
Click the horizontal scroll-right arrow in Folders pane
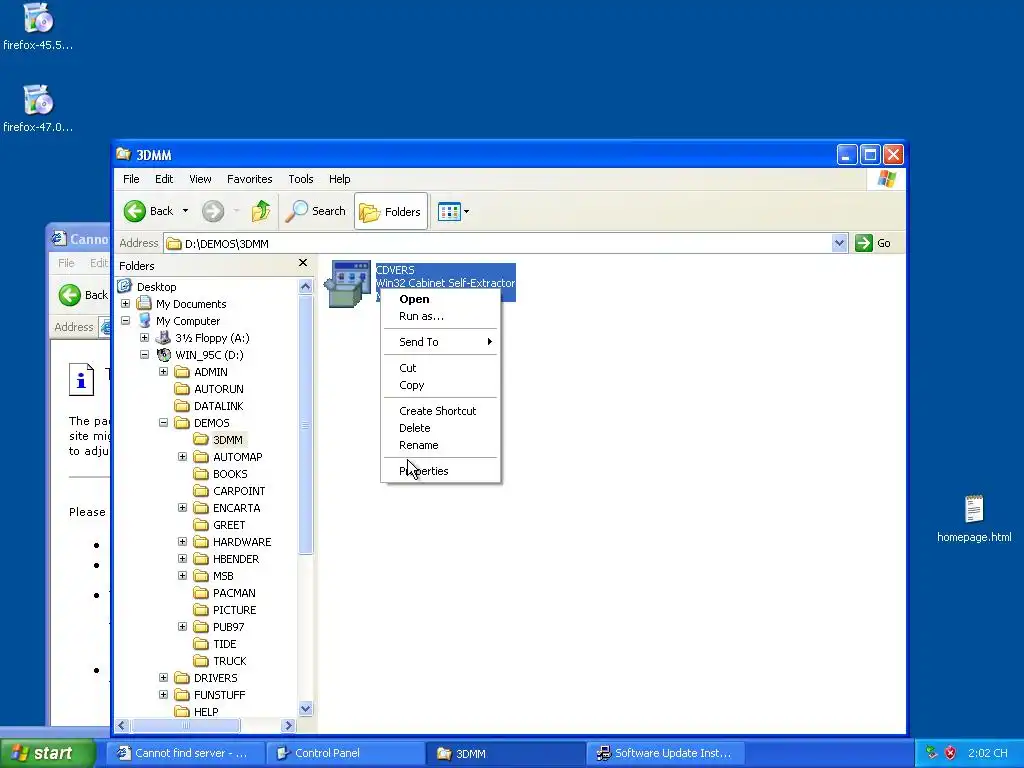point(288,726)
